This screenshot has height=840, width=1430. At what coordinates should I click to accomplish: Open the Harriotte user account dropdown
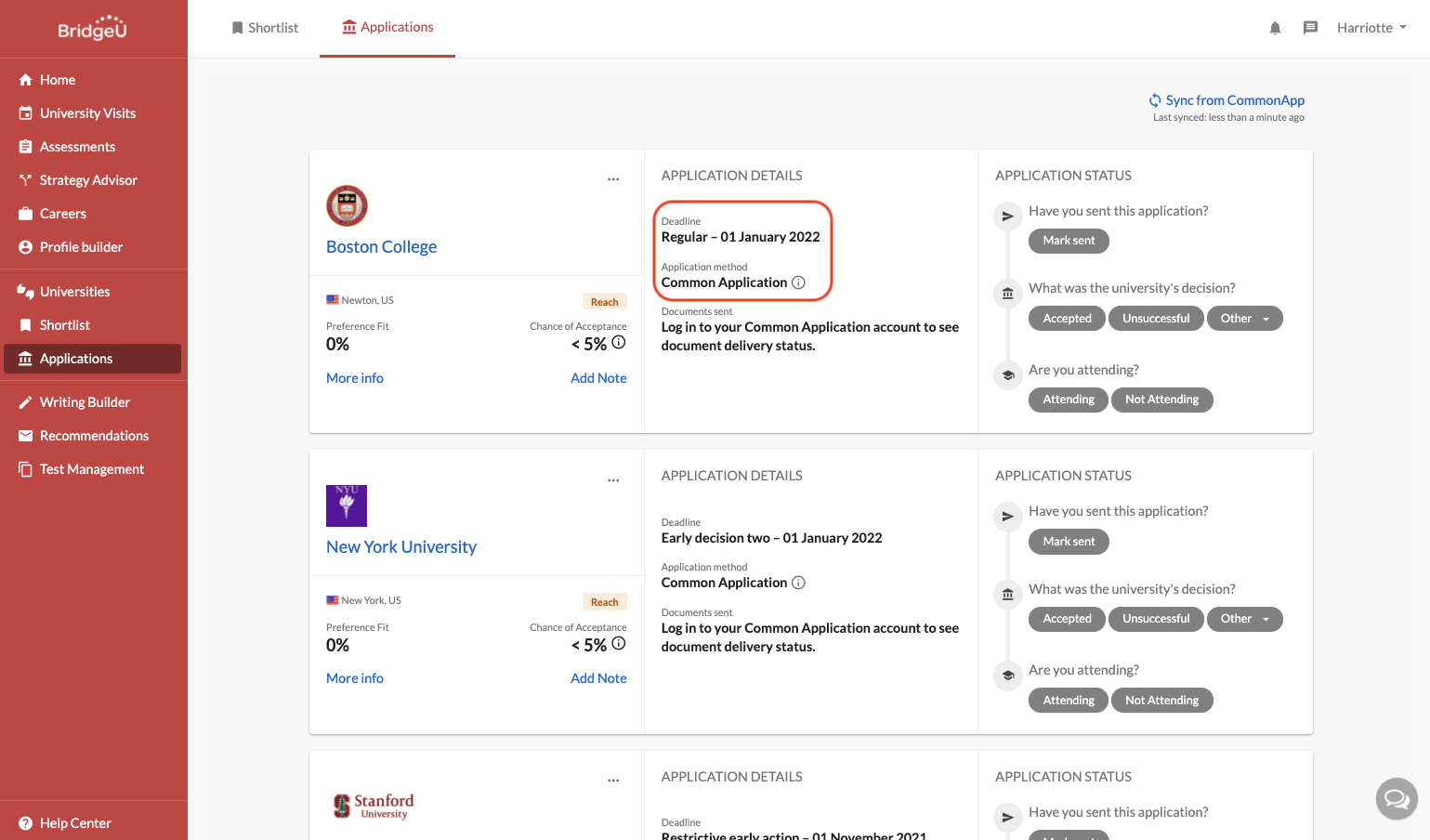coord(1371,28)
